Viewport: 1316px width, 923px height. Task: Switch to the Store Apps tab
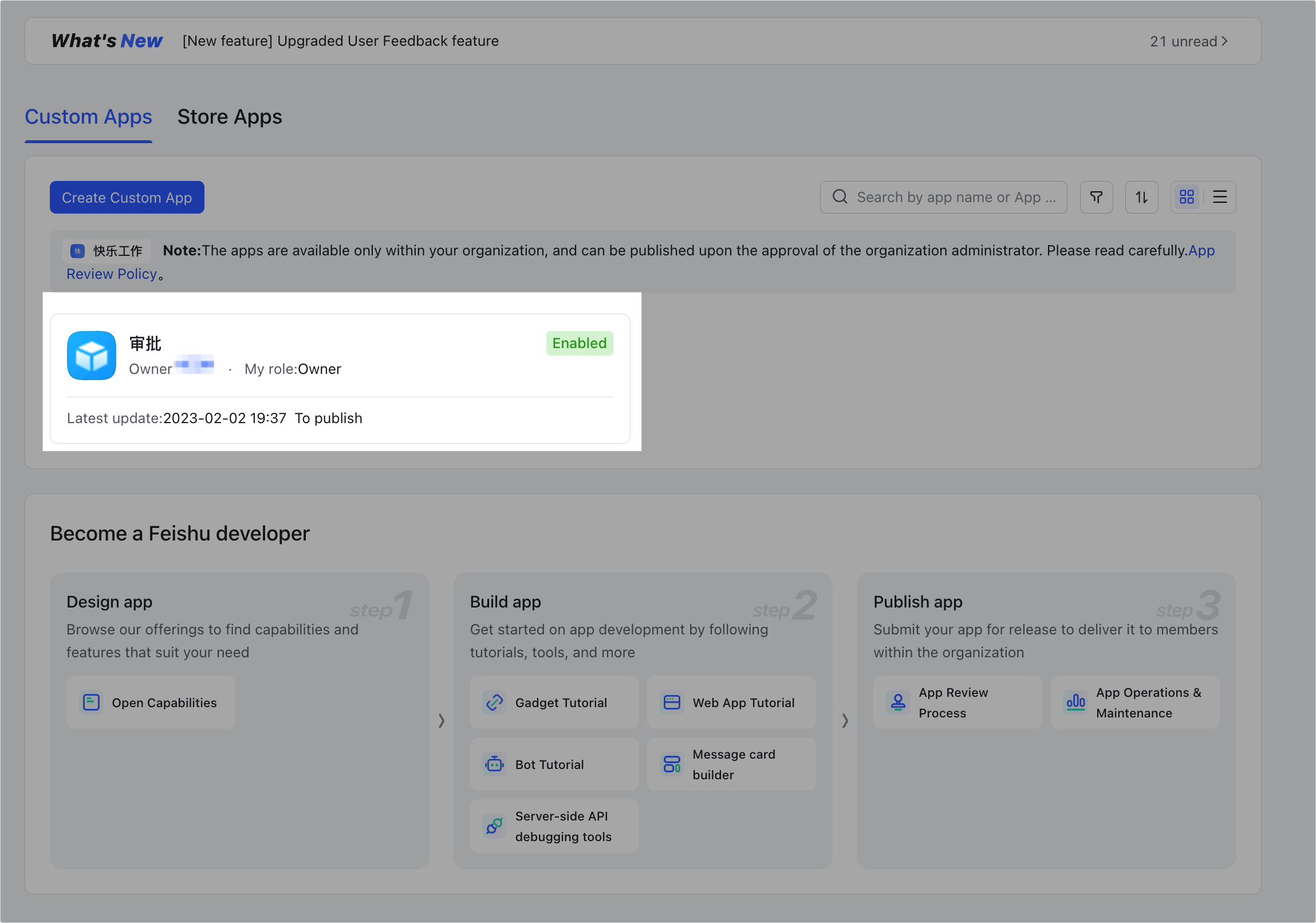tap(229, 117)
